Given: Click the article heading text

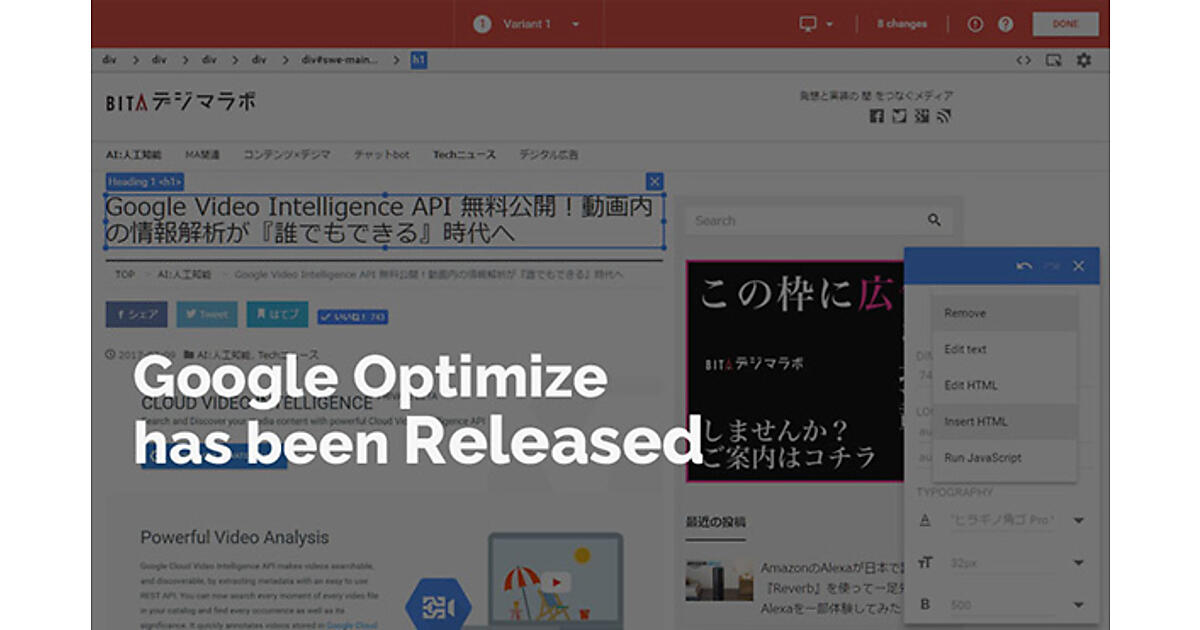Looking at the screenshot, I should (384, 220).
